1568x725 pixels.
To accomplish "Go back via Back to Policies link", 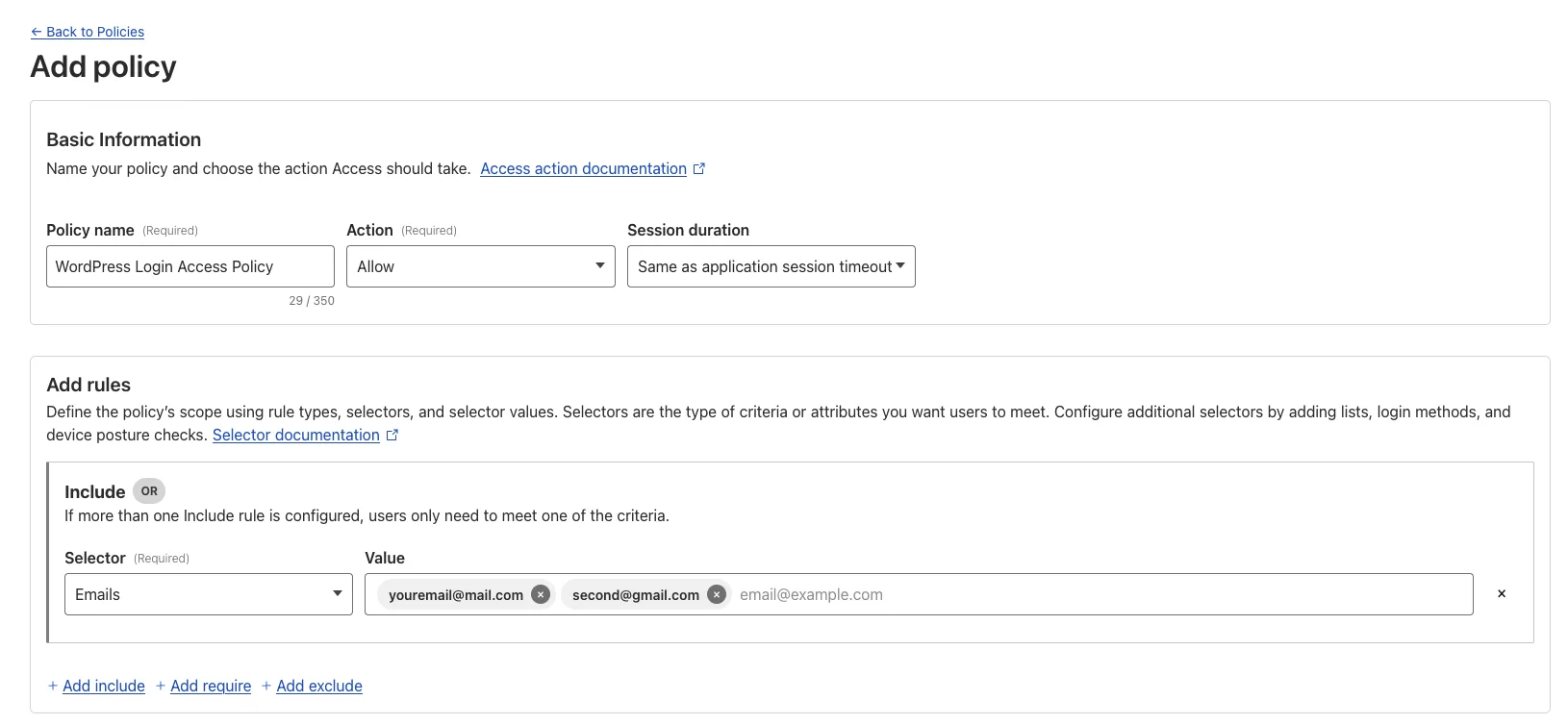I will coord(88,32).
